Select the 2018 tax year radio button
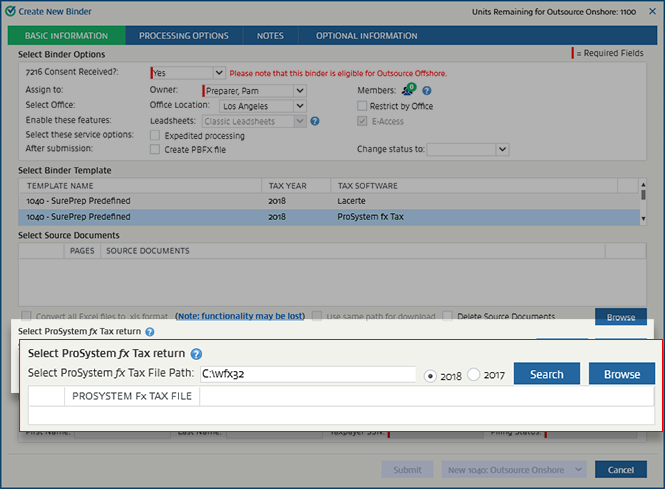Image resolution: width=665 pixels, height=489 pixels. coord(431,375)
